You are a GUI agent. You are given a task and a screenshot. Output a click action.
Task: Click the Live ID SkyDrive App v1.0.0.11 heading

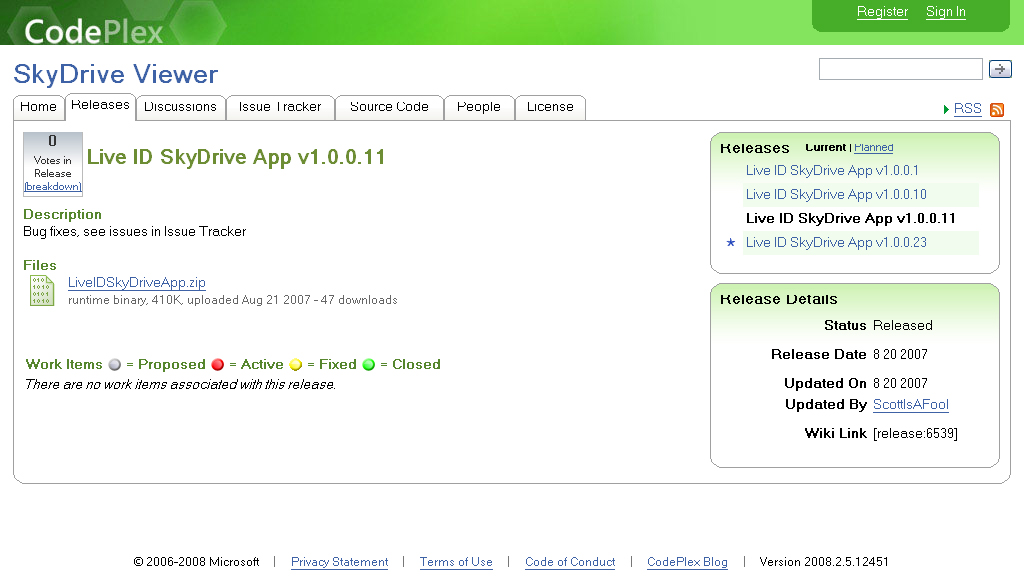click(x=236, y=157)
